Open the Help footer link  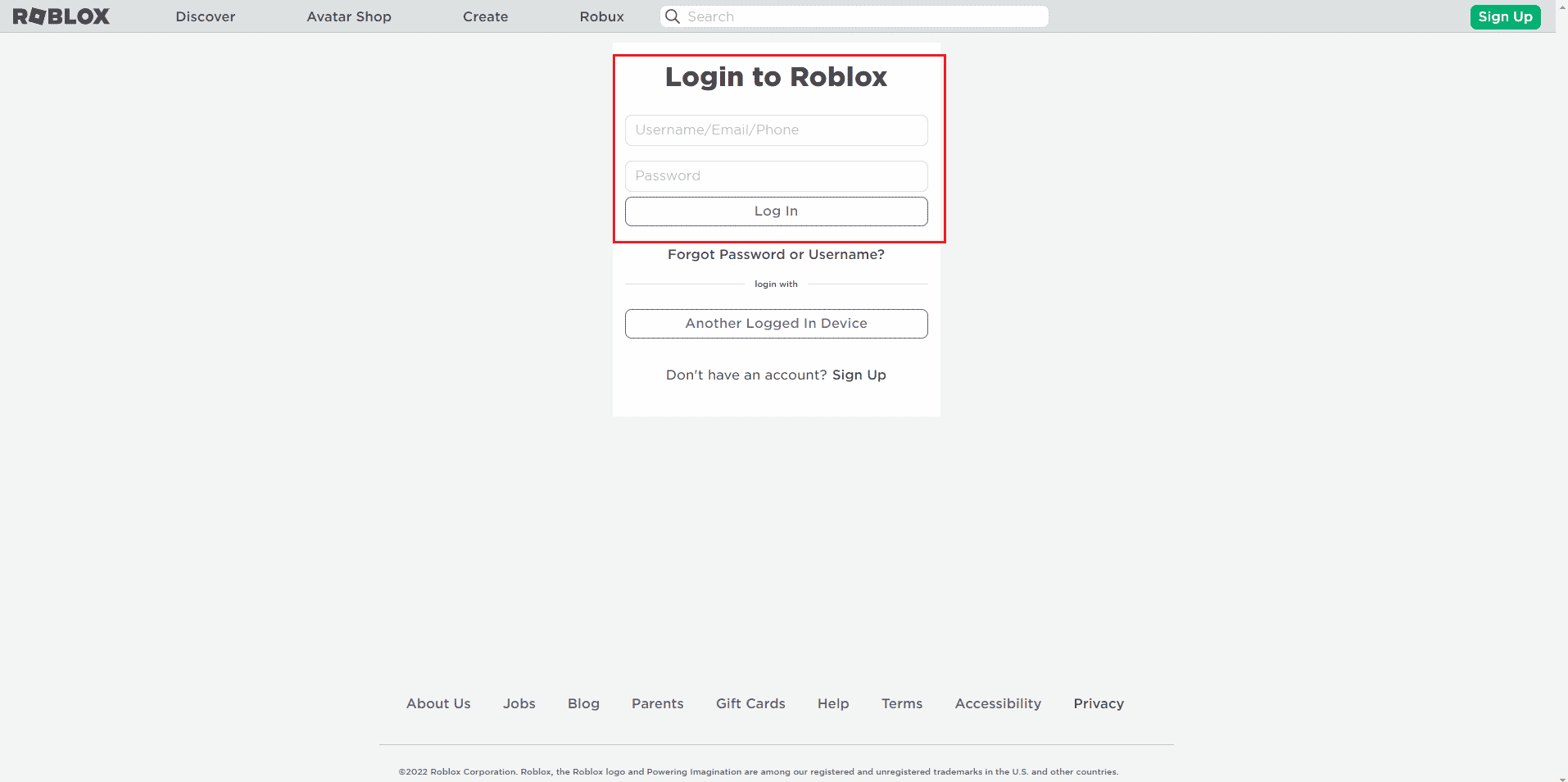[833, 703]
